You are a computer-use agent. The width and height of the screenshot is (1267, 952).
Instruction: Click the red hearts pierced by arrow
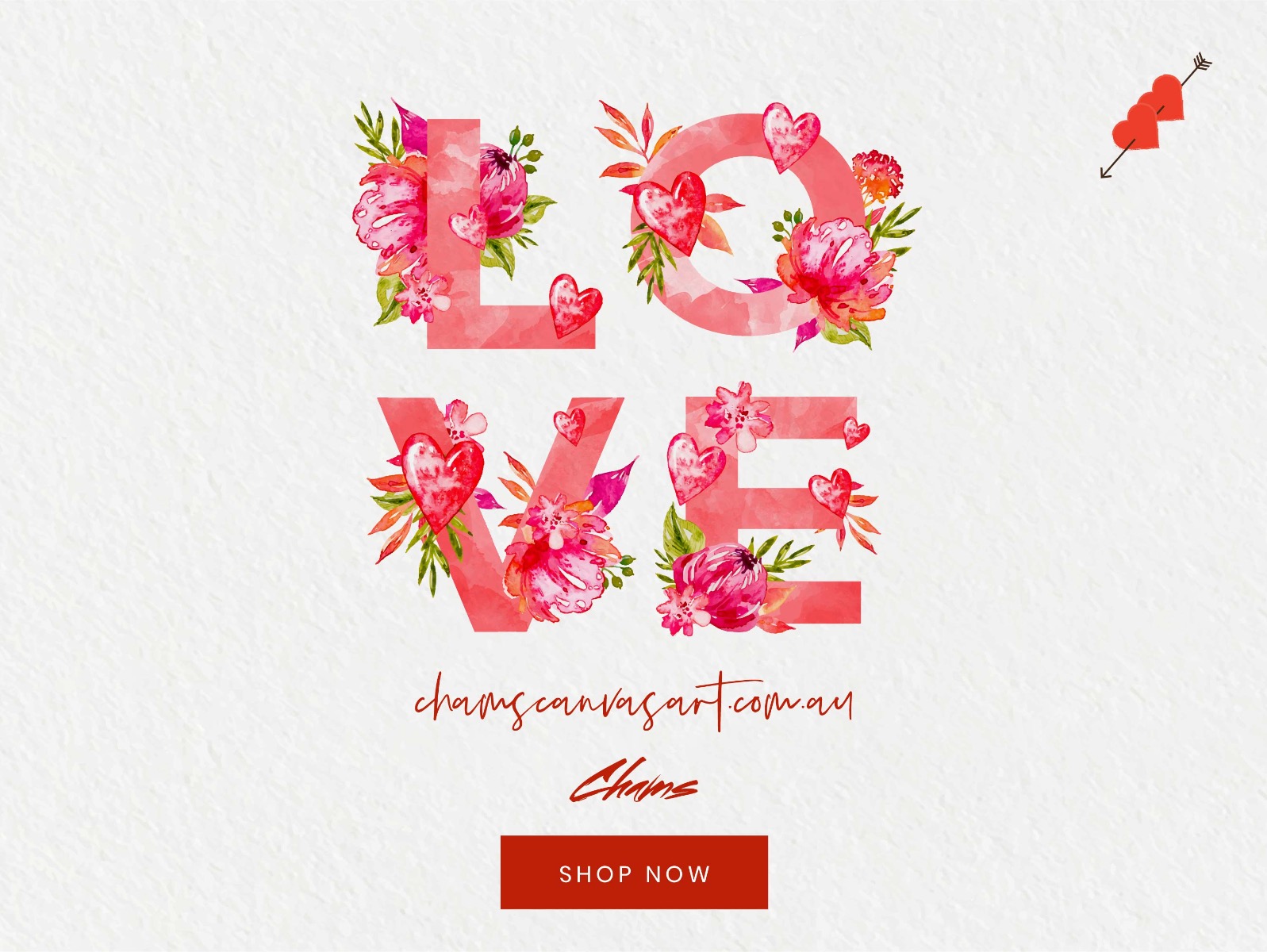pos(1148,113)
